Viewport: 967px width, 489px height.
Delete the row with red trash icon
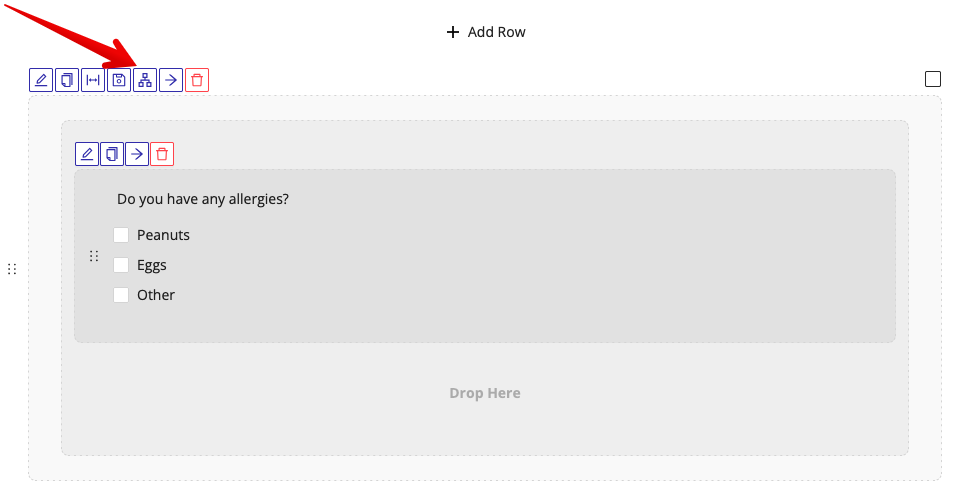coord(197,80)
